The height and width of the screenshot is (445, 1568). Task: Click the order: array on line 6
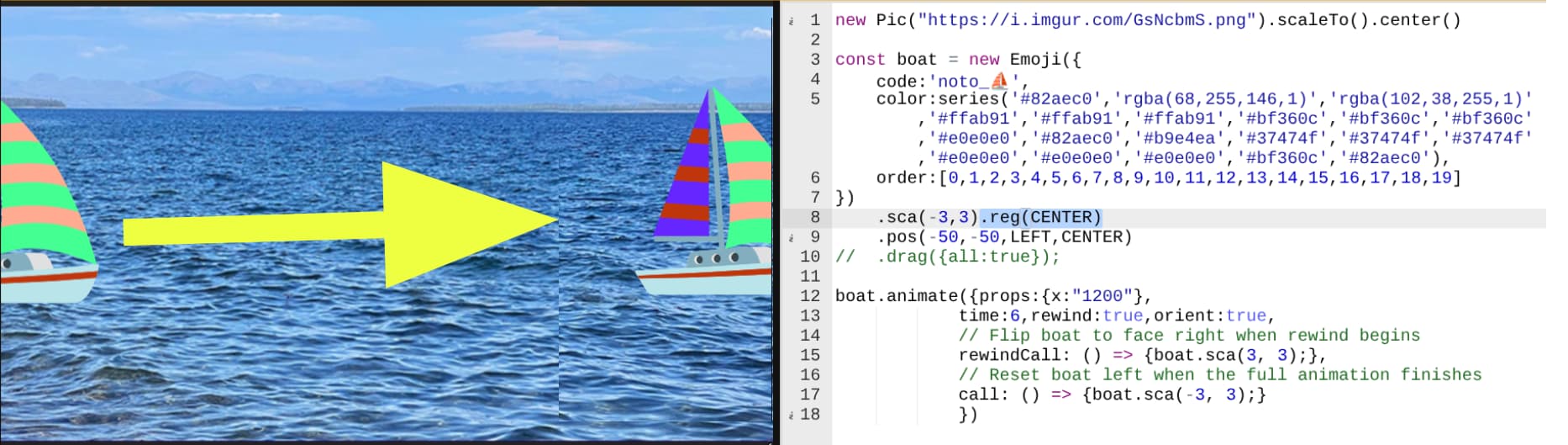point(1168,177)
